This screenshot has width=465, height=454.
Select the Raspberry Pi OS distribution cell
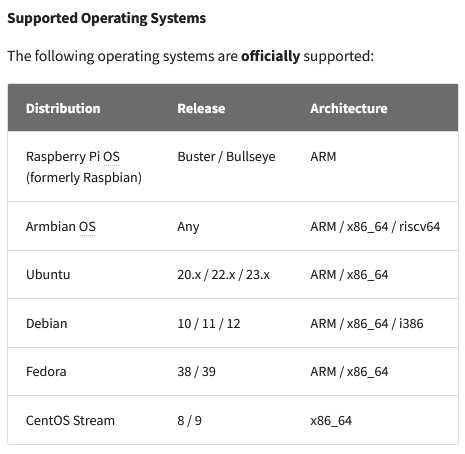[84, 167]
